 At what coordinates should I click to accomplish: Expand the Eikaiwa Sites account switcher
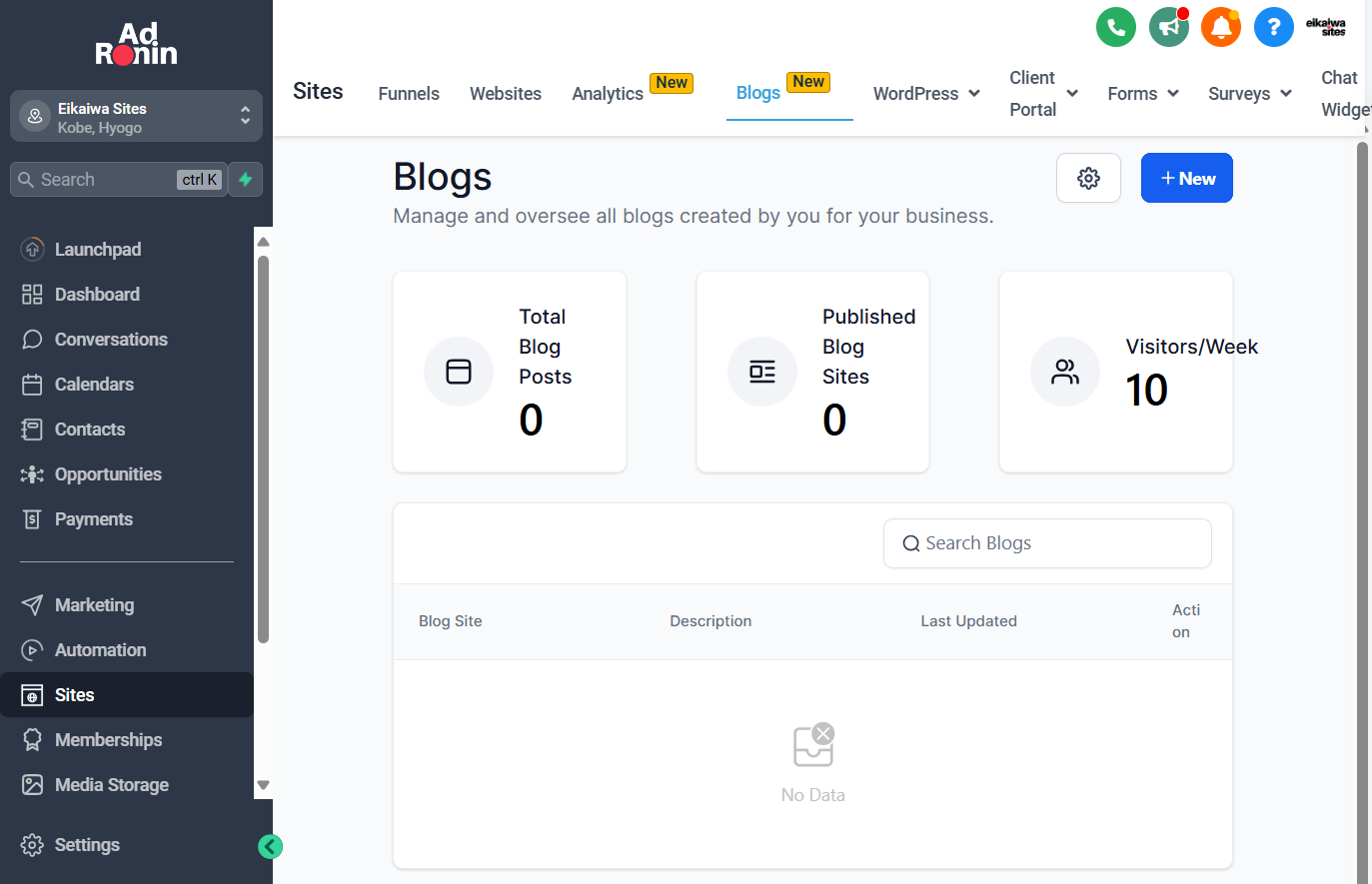(136, 117)
